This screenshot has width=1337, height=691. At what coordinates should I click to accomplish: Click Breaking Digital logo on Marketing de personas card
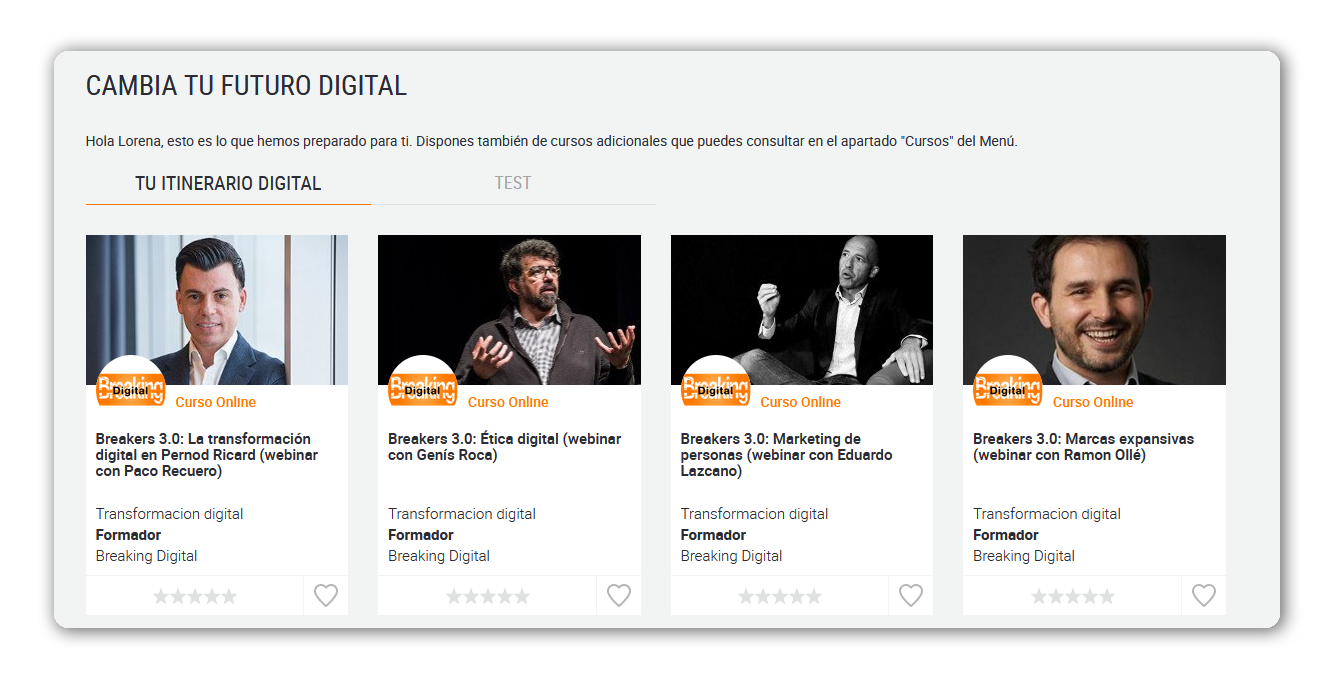716,389
